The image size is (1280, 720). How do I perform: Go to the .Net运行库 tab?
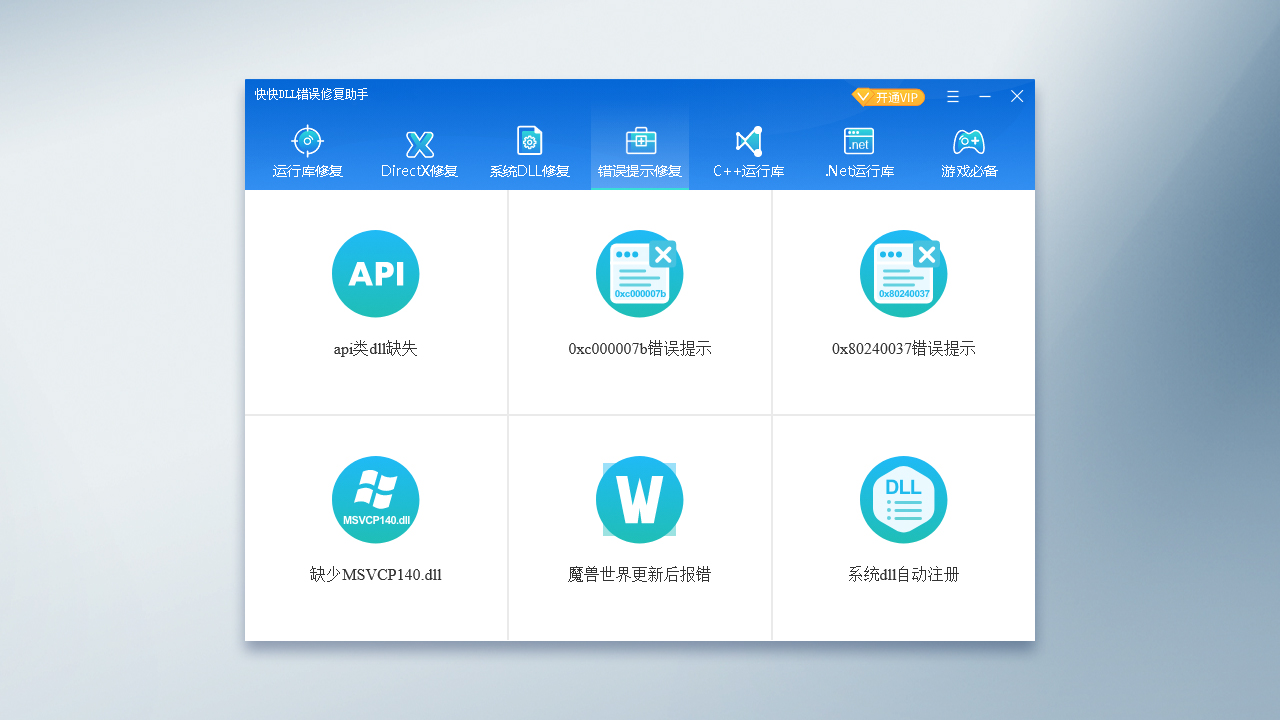[858, 152]
